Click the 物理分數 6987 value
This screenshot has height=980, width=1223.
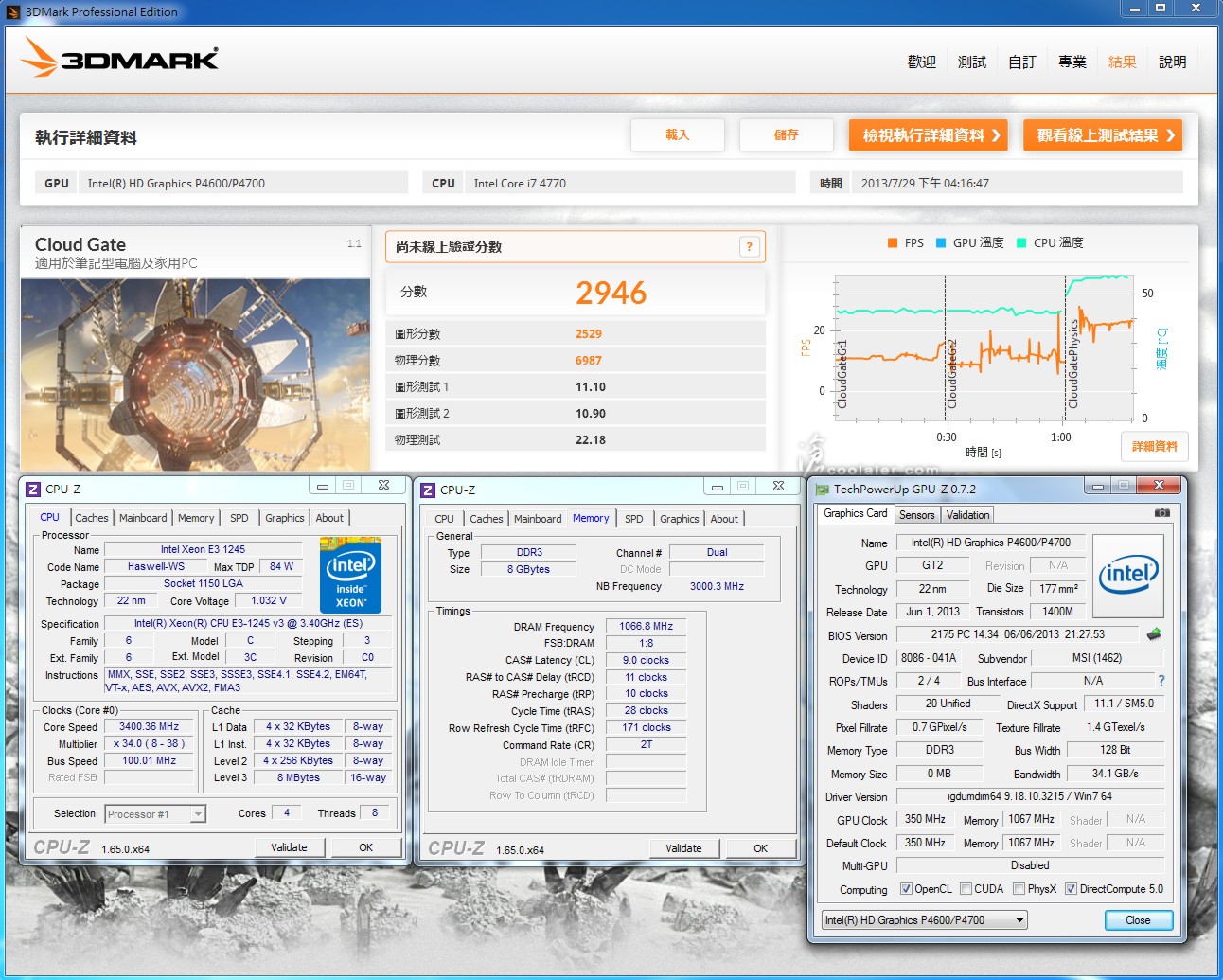pos(589,361)
